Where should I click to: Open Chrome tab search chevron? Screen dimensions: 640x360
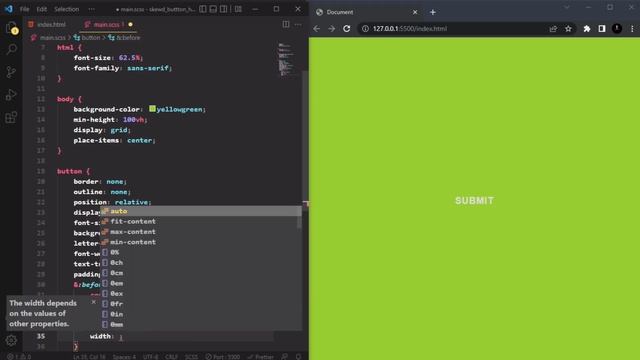[x=567, y=7]
